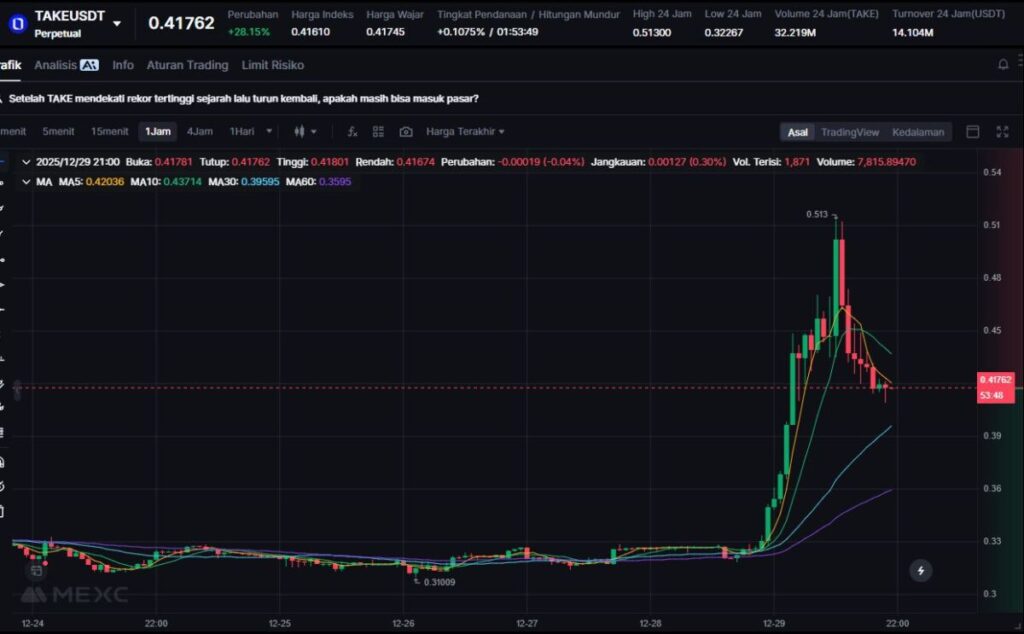Click the chart panel window layout icon

click(972, 132)
